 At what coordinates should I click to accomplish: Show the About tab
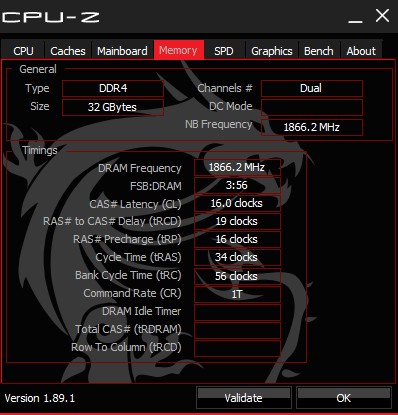pyautogui.click(x=361, y=51)
